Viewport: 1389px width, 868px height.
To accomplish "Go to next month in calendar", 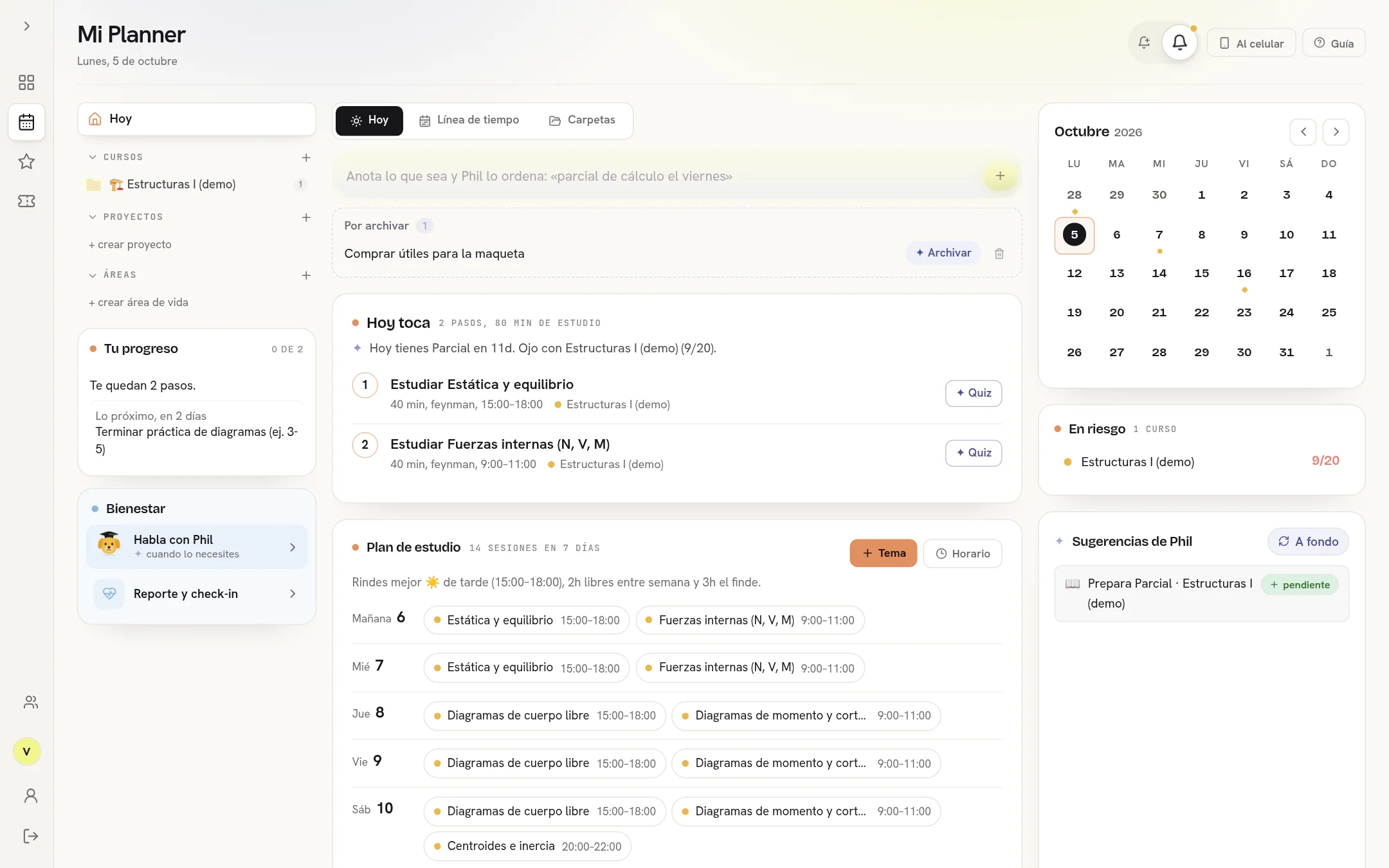I will click(1336, 132).
